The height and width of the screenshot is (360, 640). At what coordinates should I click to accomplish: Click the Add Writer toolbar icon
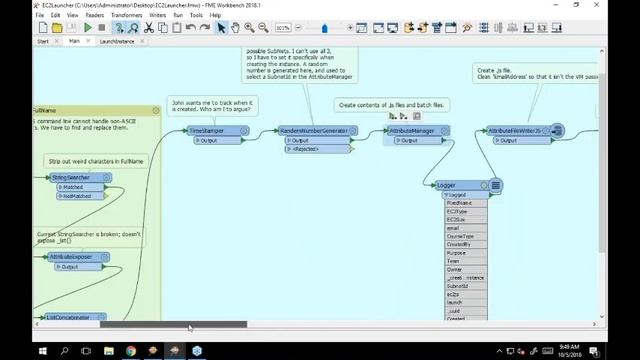pyautogui.click(x=423, y=28)
